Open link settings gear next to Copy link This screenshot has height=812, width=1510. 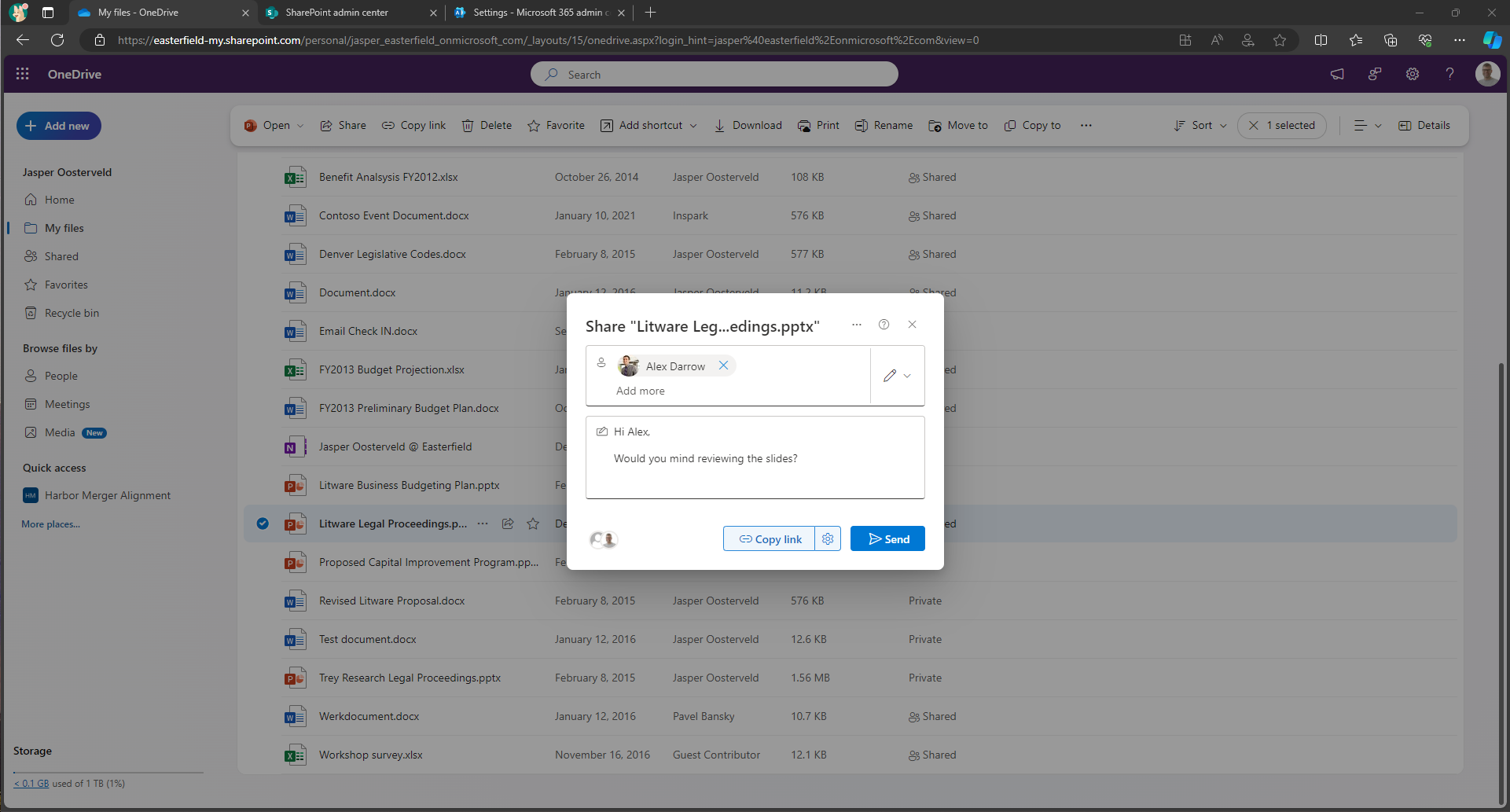coord(828,538)
